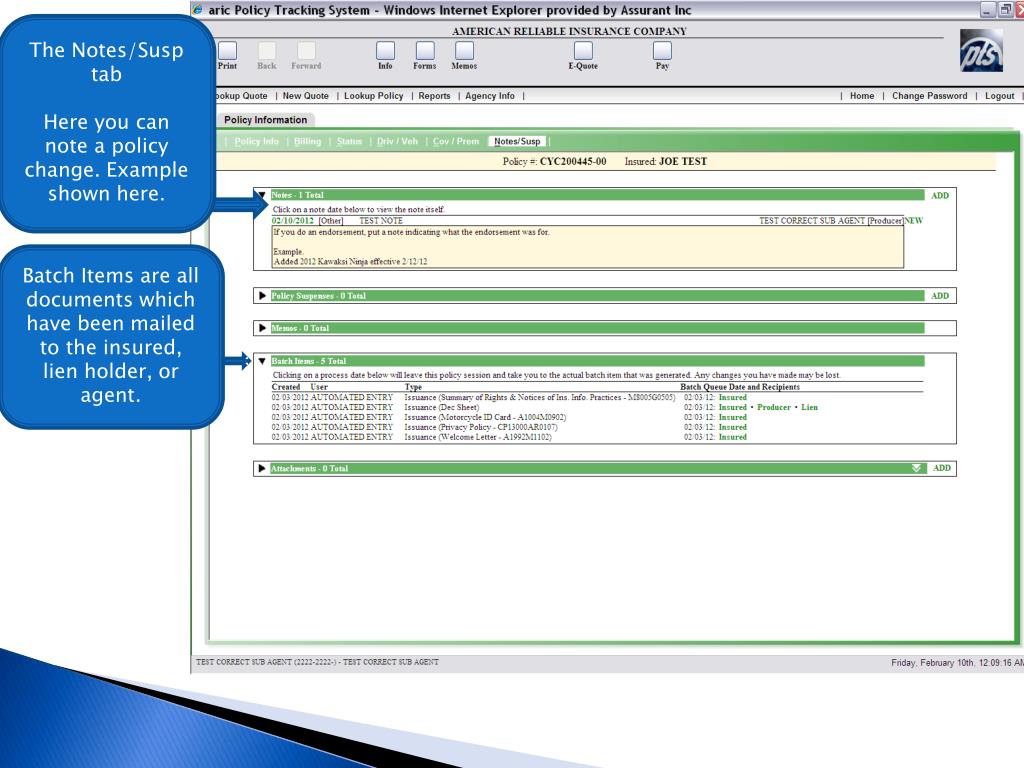Screen dimensions: 1024x768
Task: Click Logout in the top menu
Action: point(999,96)
